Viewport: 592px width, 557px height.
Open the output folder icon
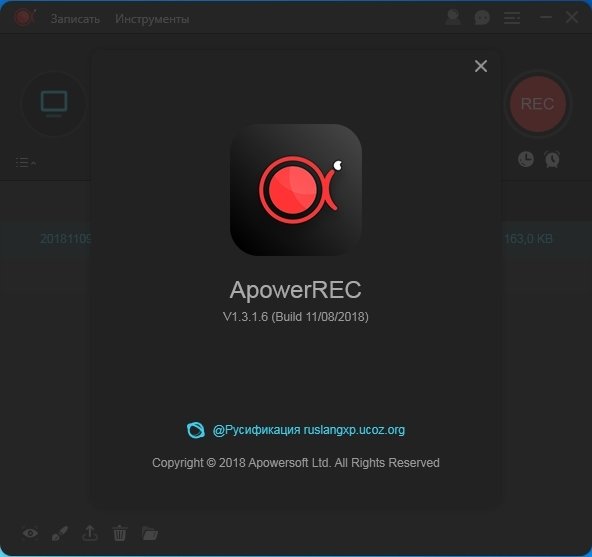click(x=150, y=533)
